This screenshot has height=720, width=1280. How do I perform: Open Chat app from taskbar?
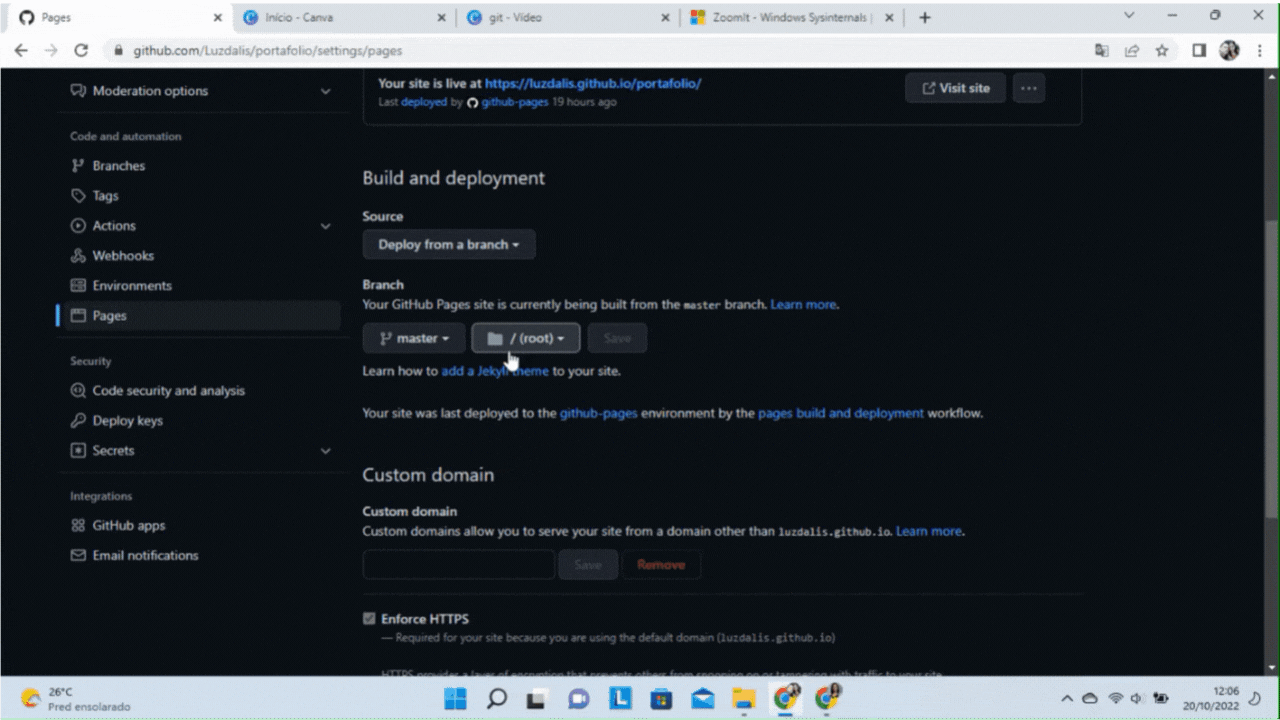click(579, 698)
